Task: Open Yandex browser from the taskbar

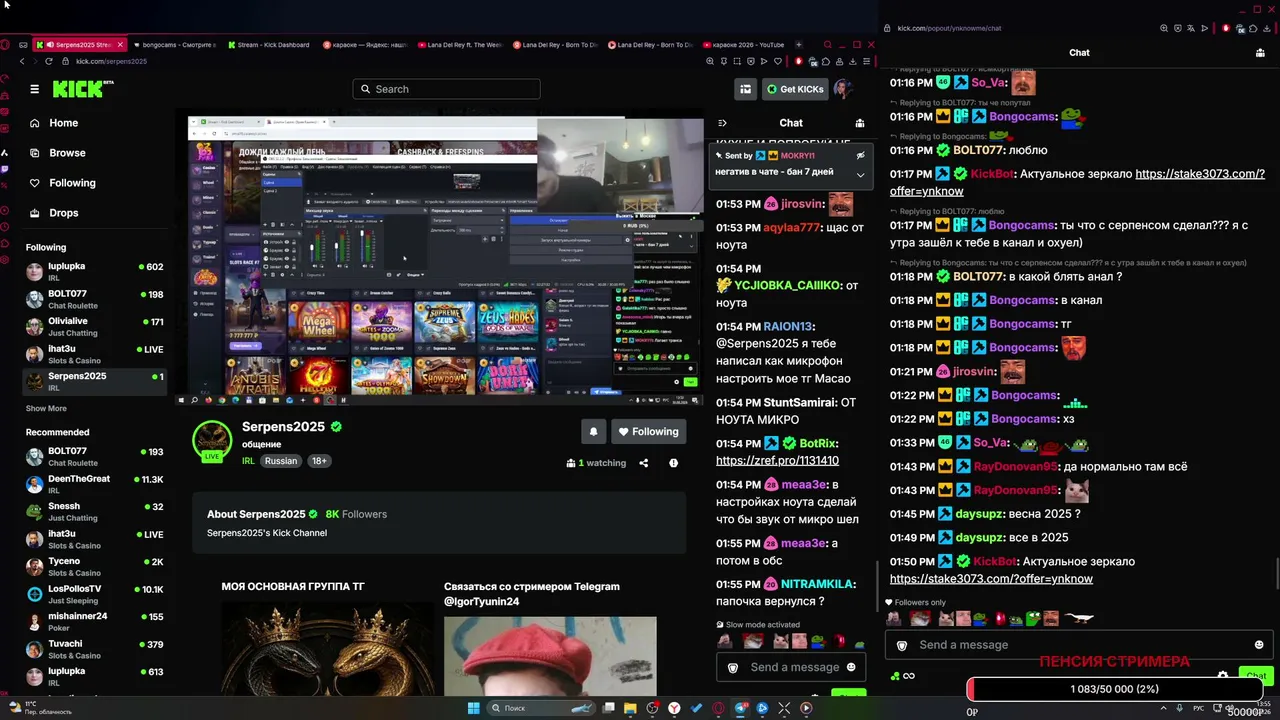Action: pyautogui.click(x=674, y=708)
